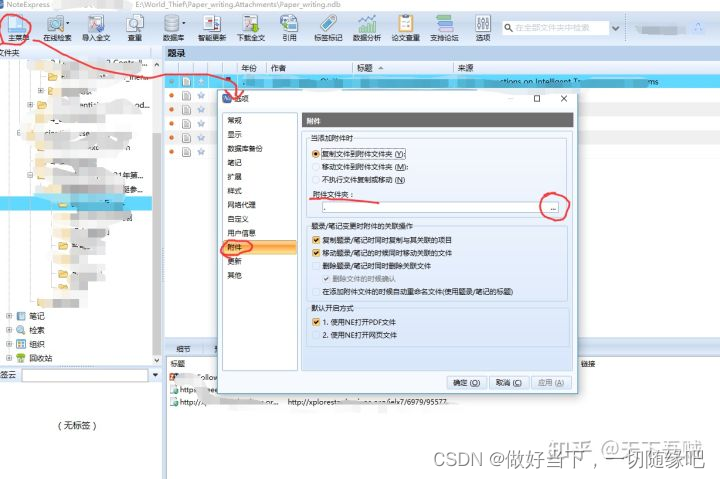Click the magnifier icon in the search box
This screenshot has height=479, width=720.
pyautogui.click(x=508, y=28)
